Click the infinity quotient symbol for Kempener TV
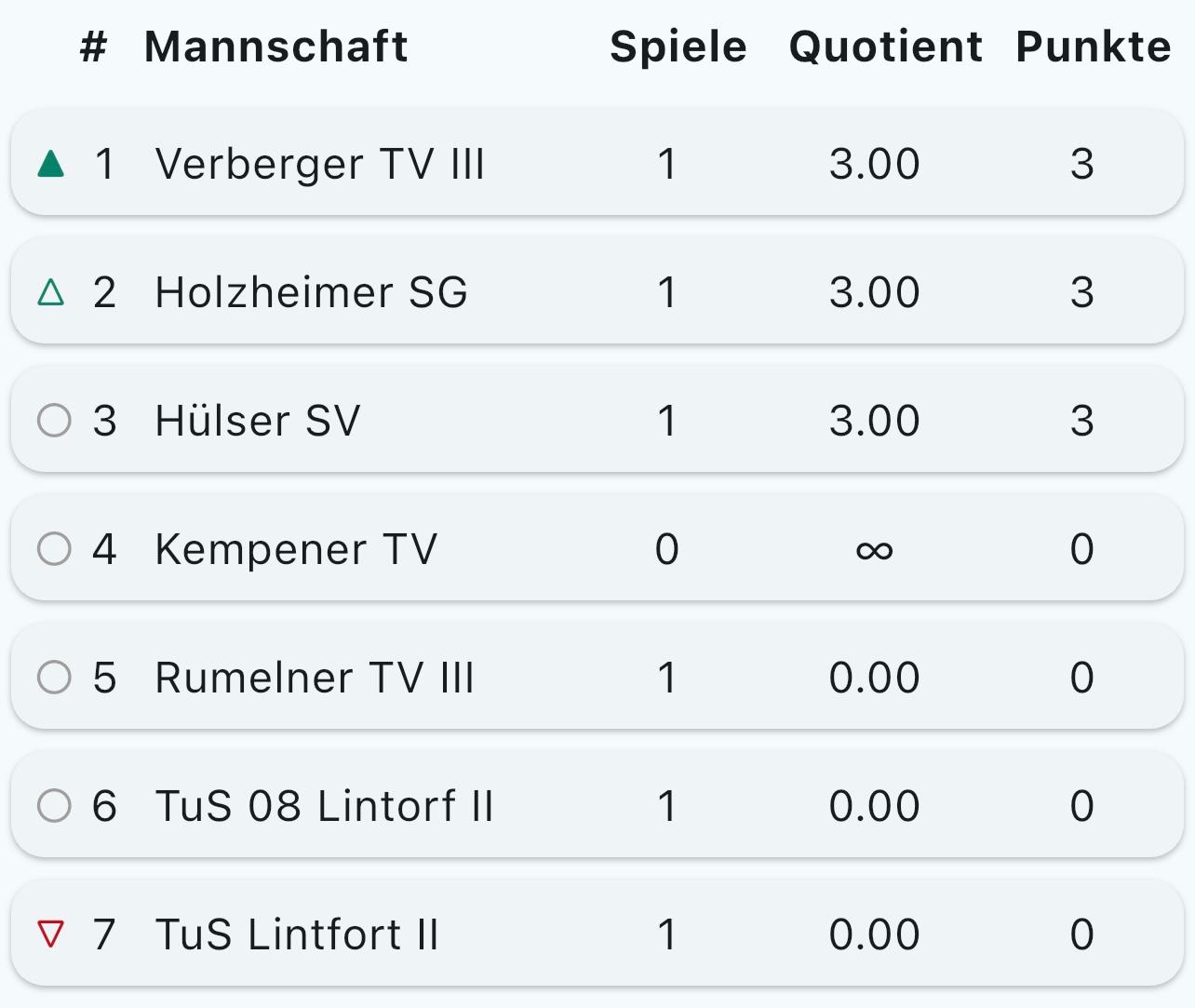 click(874, 550)
